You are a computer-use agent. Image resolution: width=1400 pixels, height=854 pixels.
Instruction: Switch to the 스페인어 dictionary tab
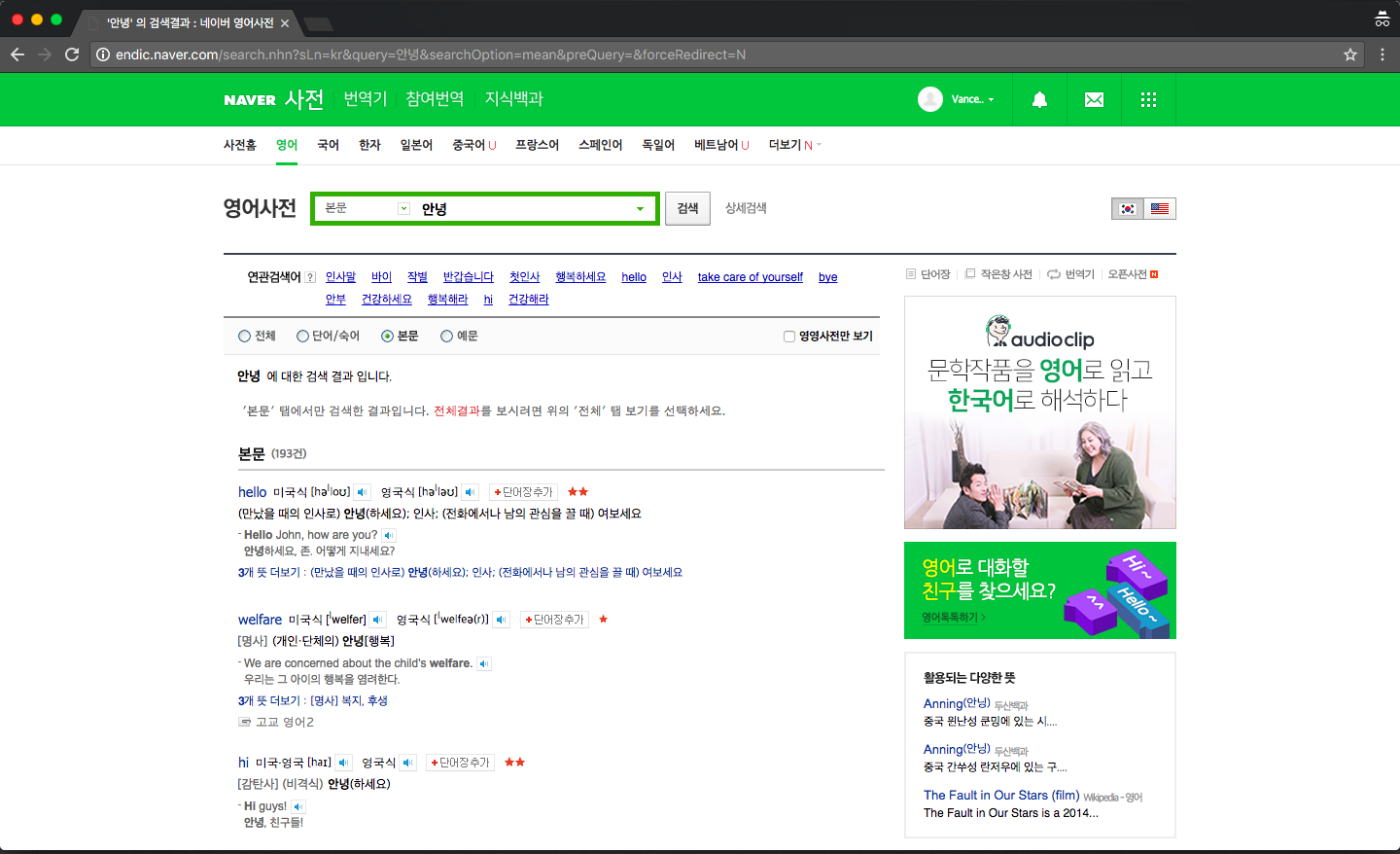600,145
